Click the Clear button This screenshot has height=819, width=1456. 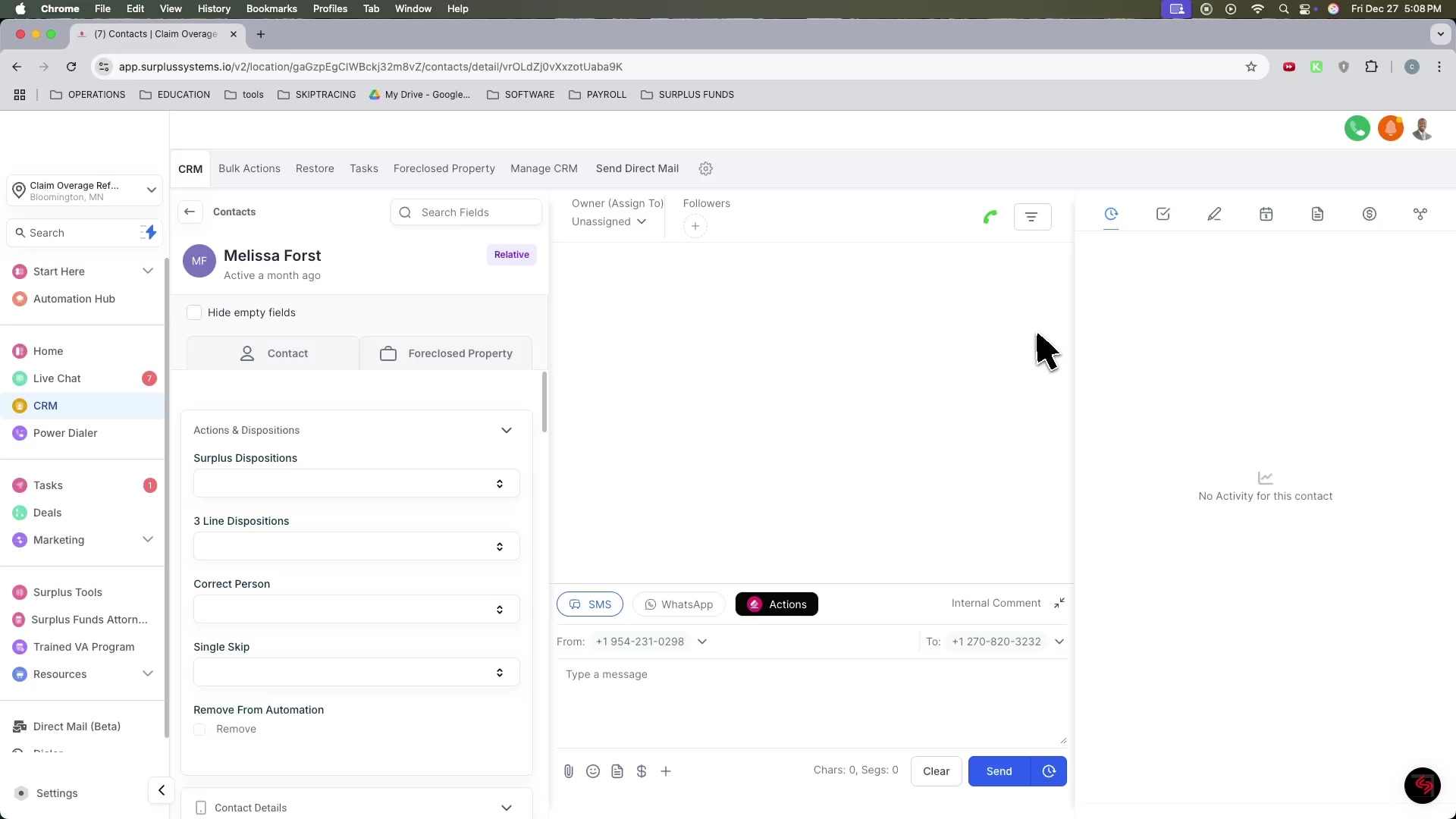pyautogui.click(x=936, y=771)
